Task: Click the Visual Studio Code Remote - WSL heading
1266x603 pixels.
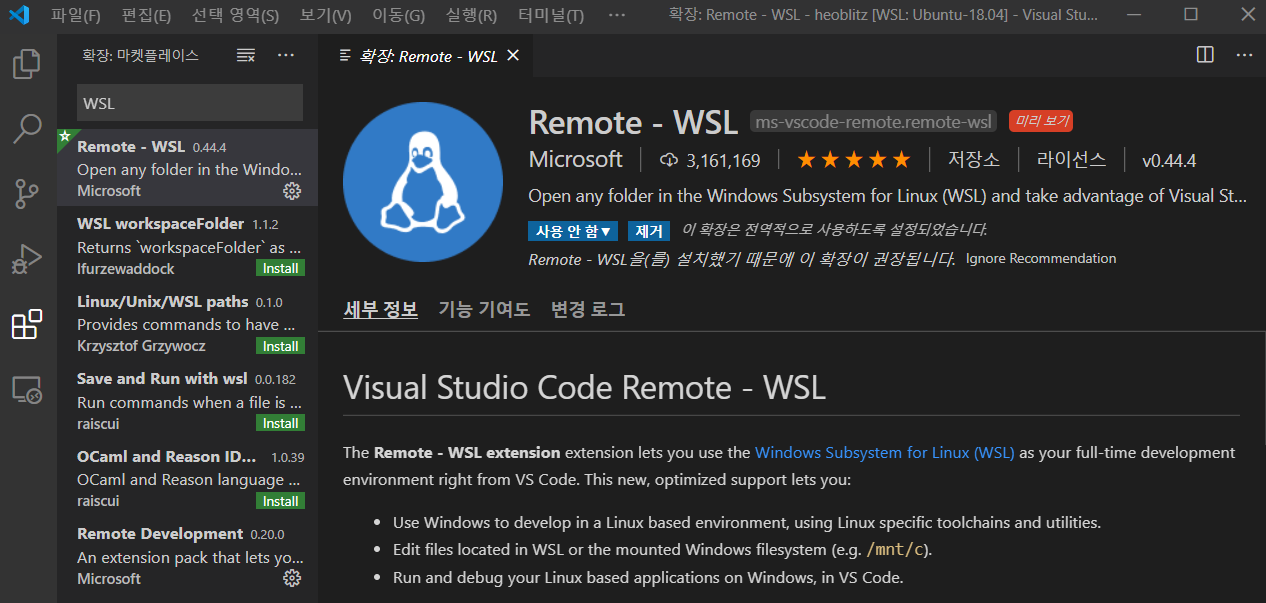Action: pos(584,387)
